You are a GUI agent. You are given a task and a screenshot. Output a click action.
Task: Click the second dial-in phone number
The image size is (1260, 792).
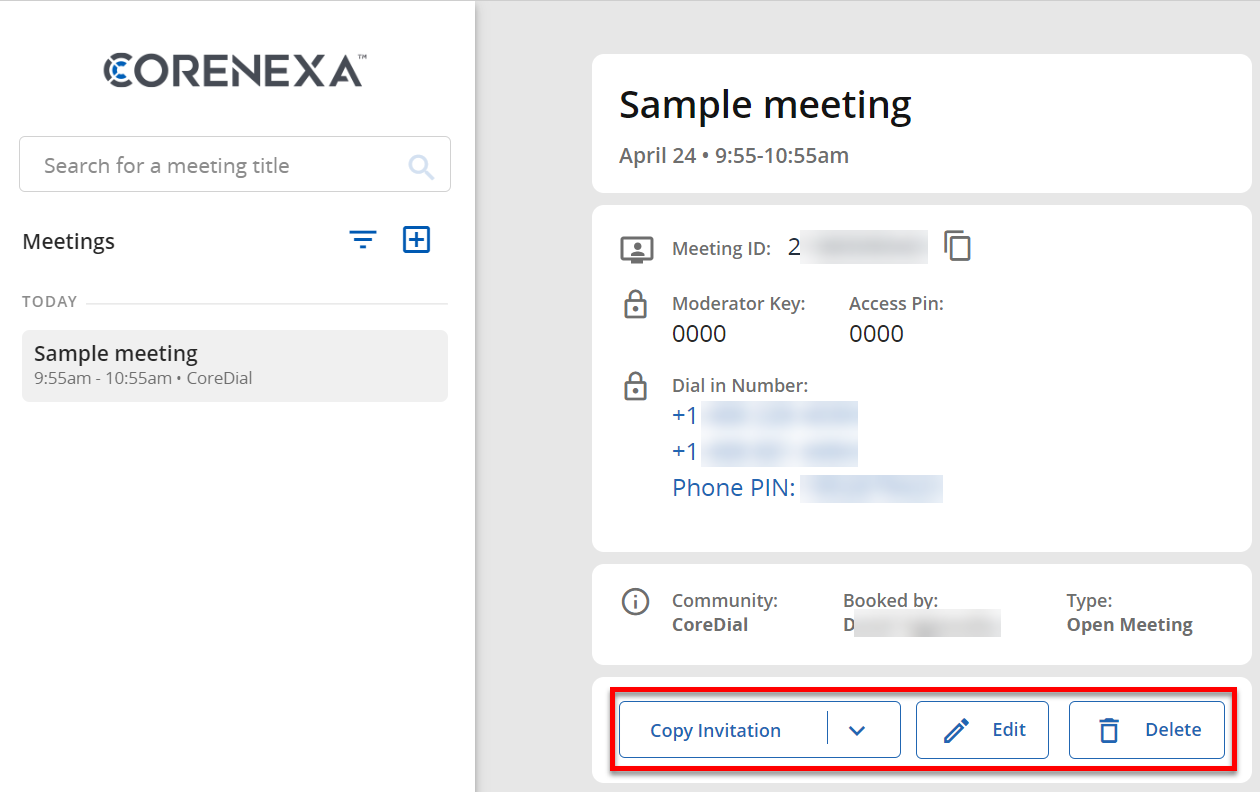[765, 452]
